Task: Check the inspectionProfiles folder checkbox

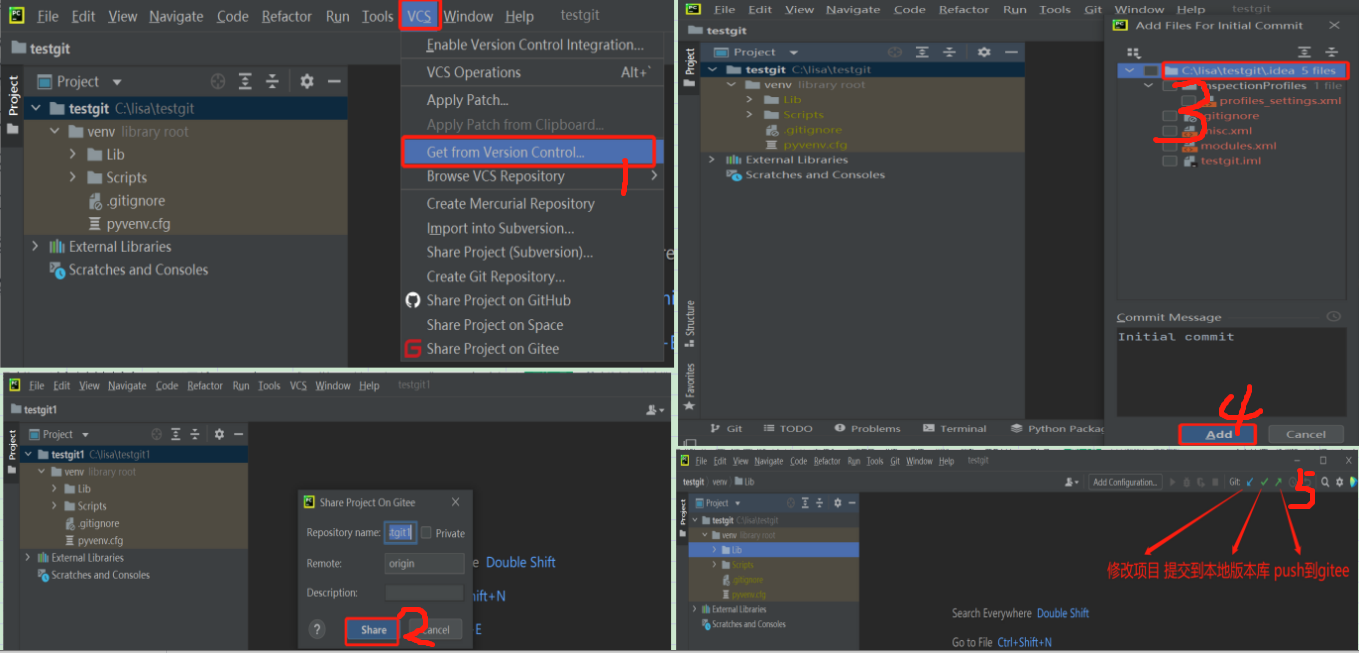Action: [x=1169, y=86]
